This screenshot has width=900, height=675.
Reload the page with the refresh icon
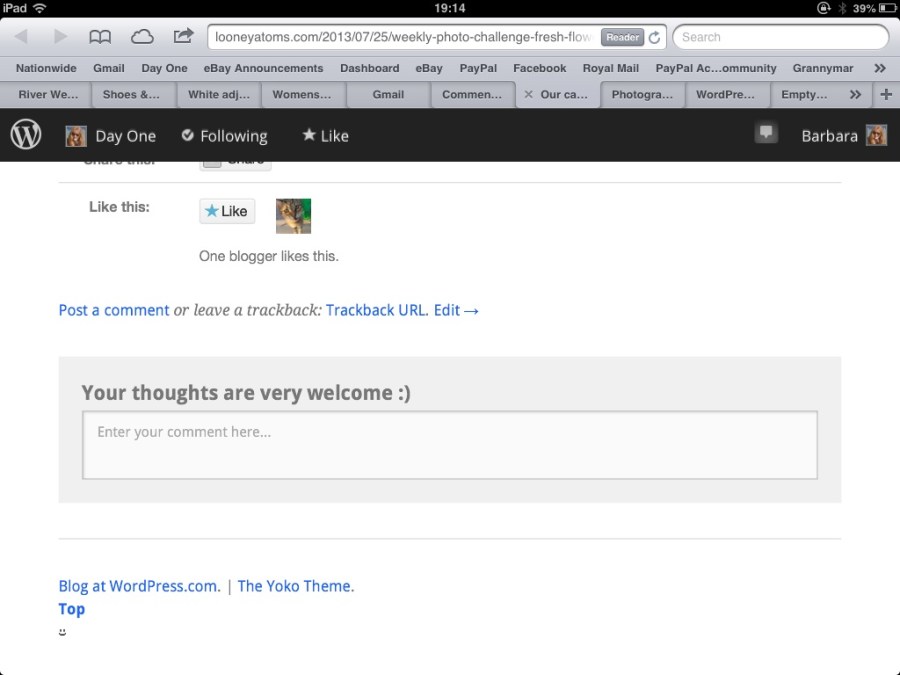point(654,37)
